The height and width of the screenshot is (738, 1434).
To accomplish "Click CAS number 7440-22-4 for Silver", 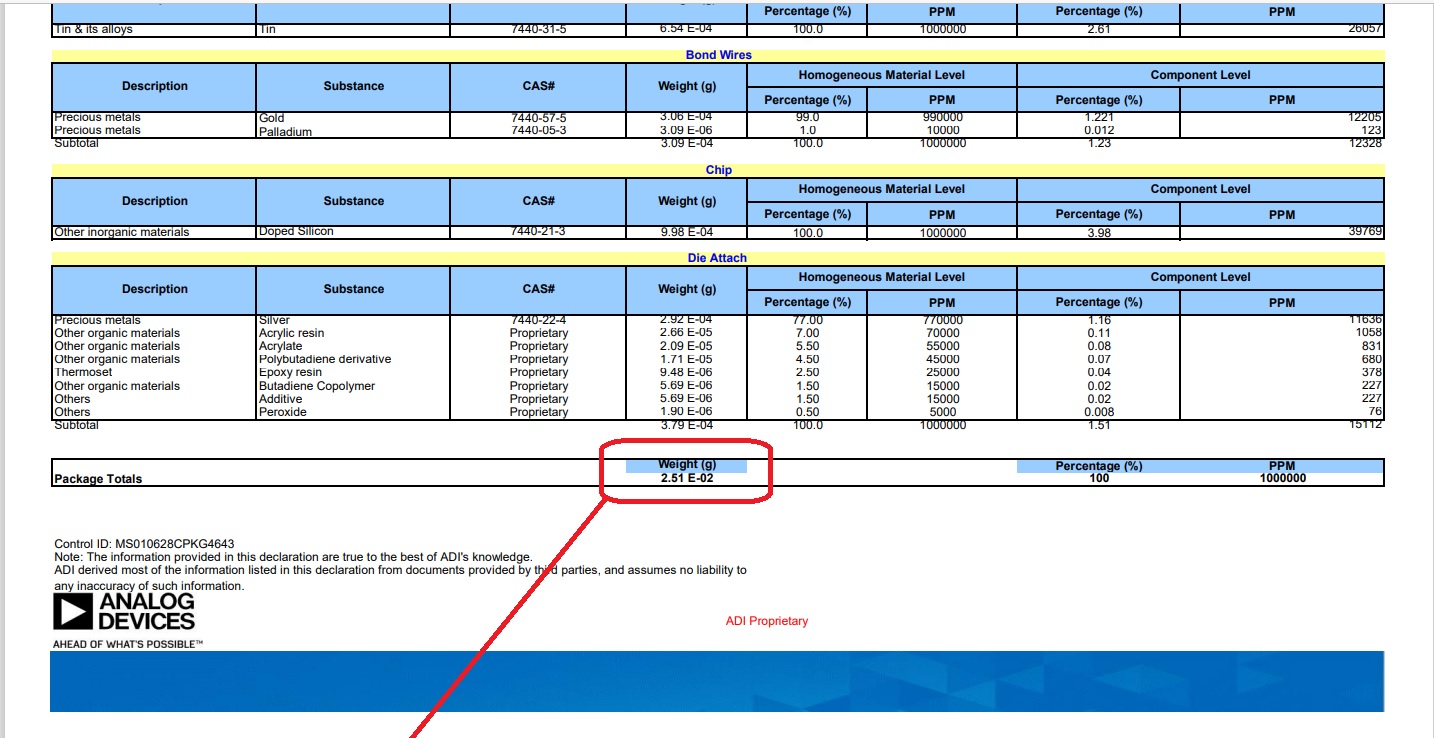I will pos(538,320).
